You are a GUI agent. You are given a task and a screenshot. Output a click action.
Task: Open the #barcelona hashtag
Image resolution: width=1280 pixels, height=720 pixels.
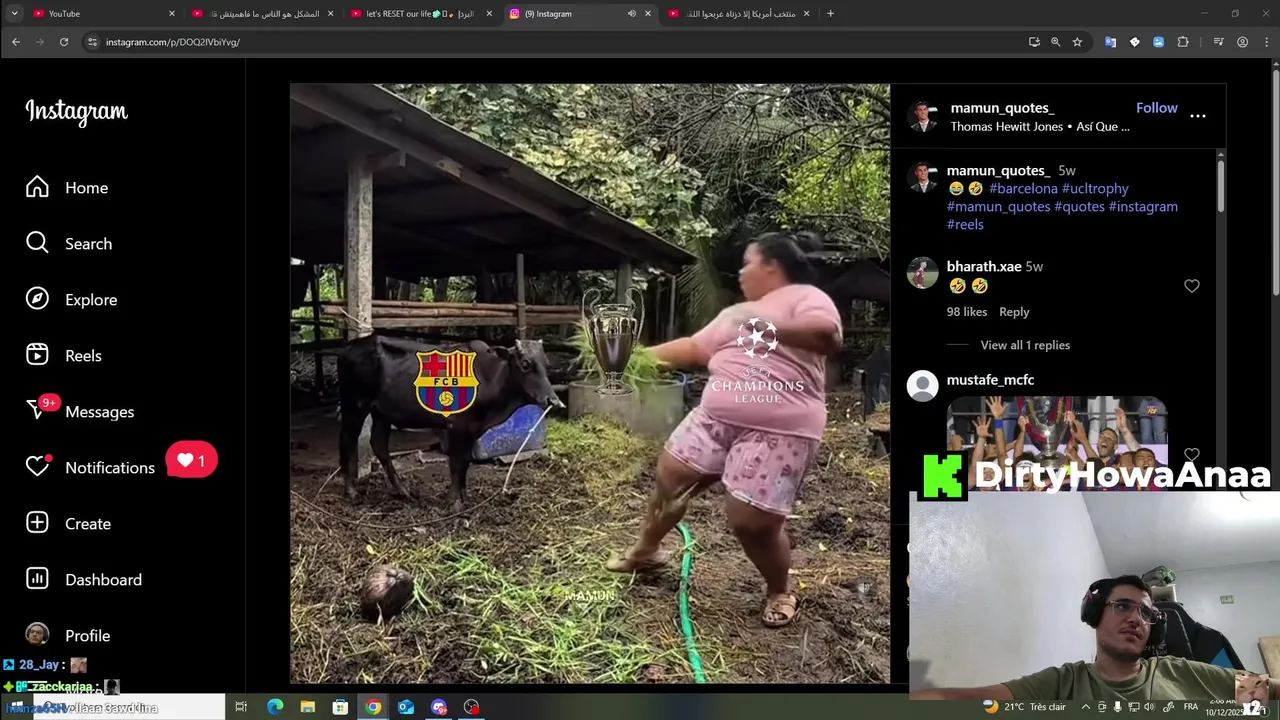pos(1023,188)
